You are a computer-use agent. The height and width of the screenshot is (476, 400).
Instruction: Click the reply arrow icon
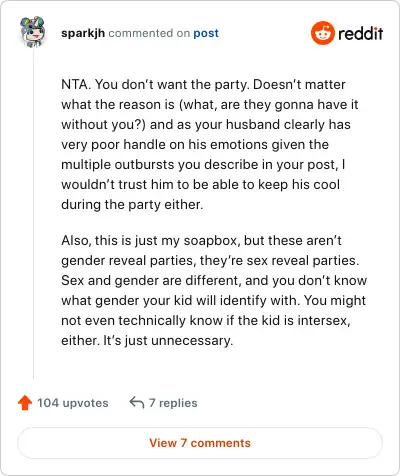(137, 402)
